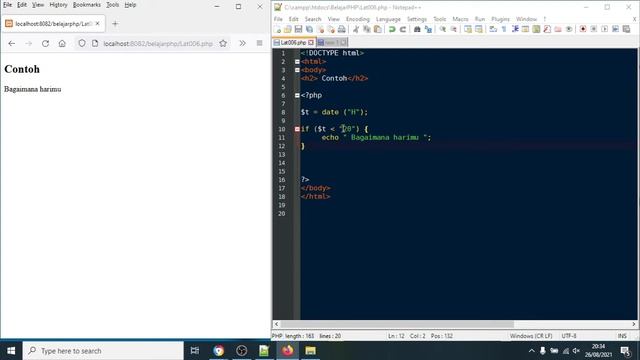
Task: Toggle Folder as Workspace icon
Action: (558, 29)
